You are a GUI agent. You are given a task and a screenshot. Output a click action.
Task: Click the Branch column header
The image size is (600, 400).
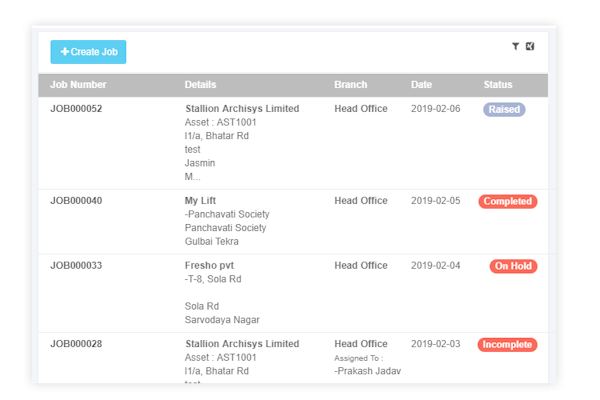[x=351, y=85]
